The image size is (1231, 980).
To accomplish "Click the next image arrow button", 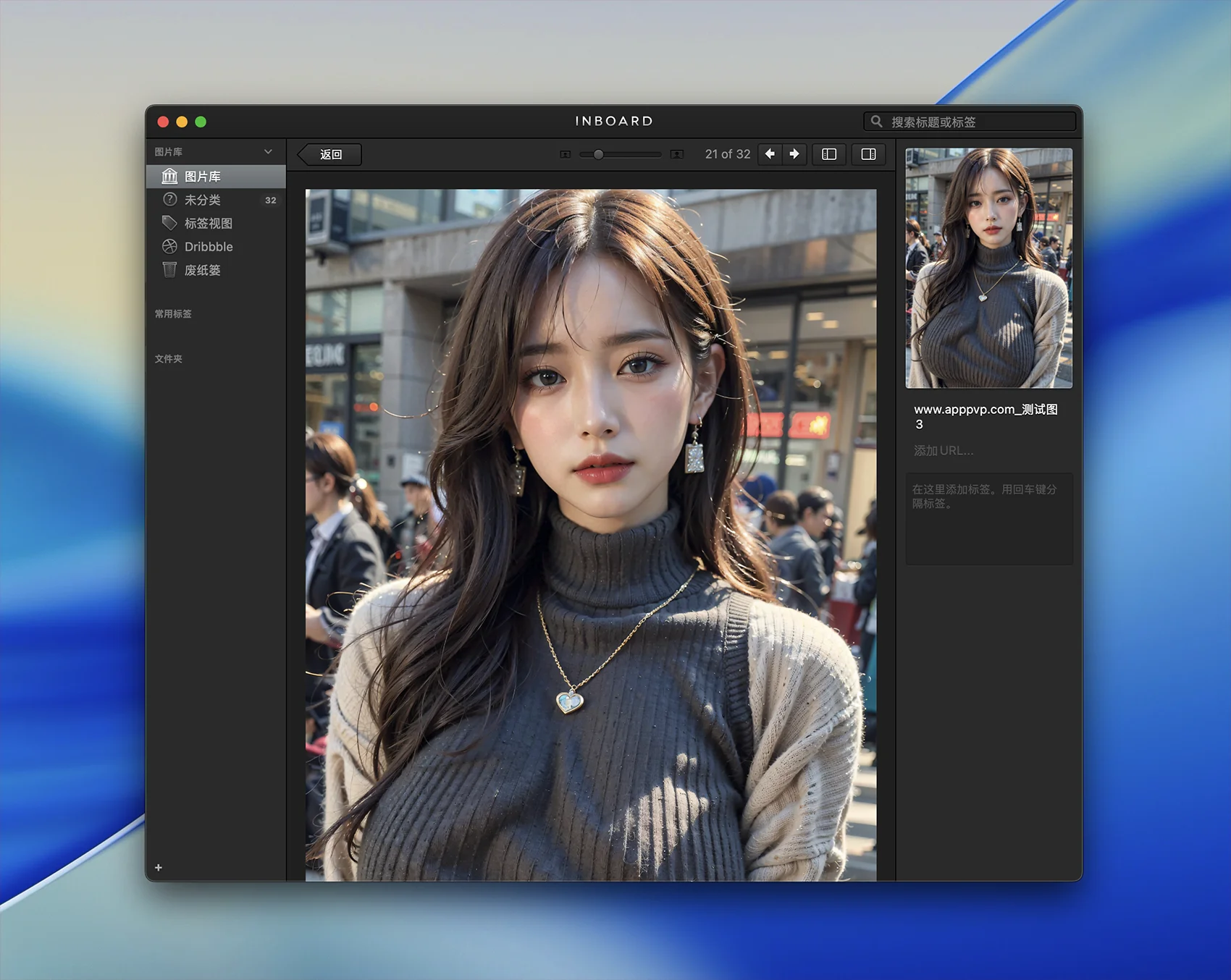I will click(x=794, y=154).
